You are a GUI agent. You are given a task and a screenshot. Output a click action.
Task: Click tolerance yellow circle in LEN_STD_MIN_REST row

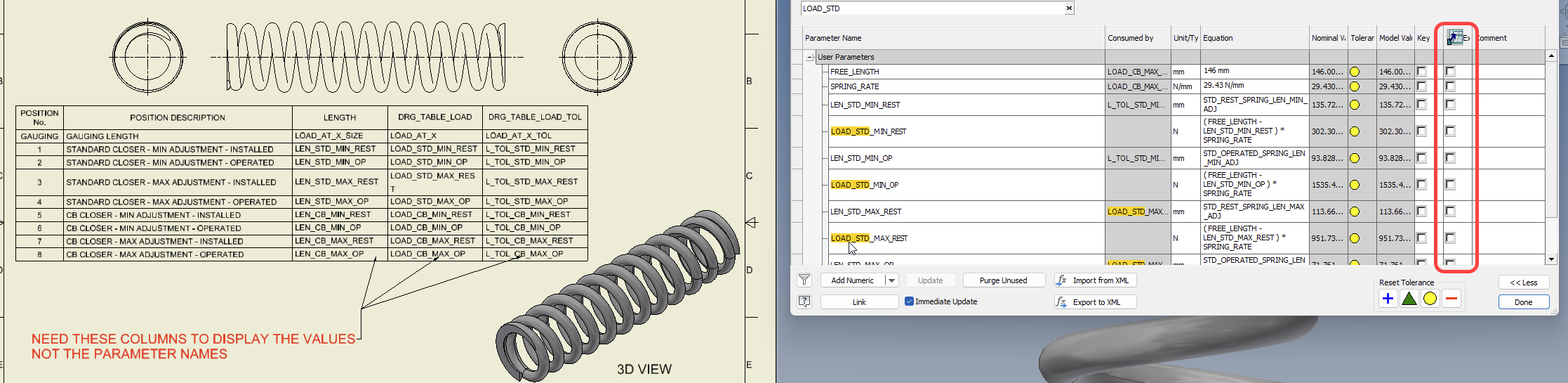coord(1355,105)
